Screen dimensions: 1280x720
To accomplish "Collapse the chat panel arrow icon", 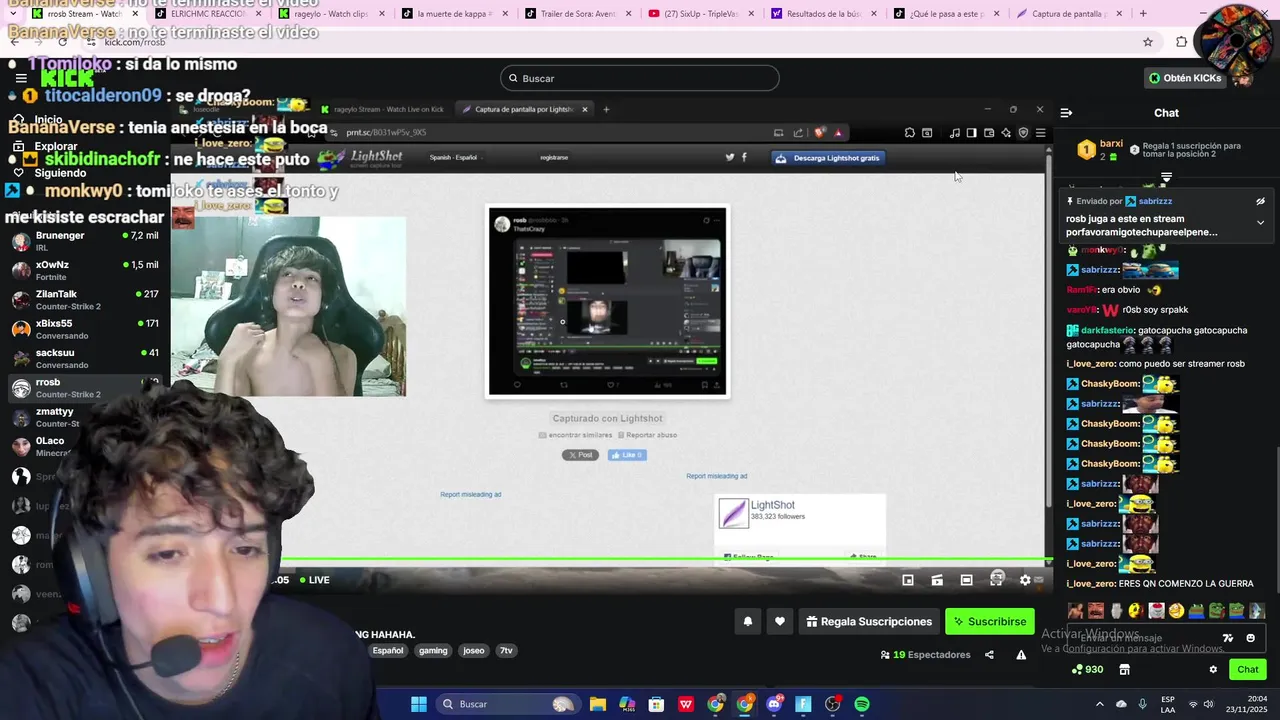I will pos(1066,113).
